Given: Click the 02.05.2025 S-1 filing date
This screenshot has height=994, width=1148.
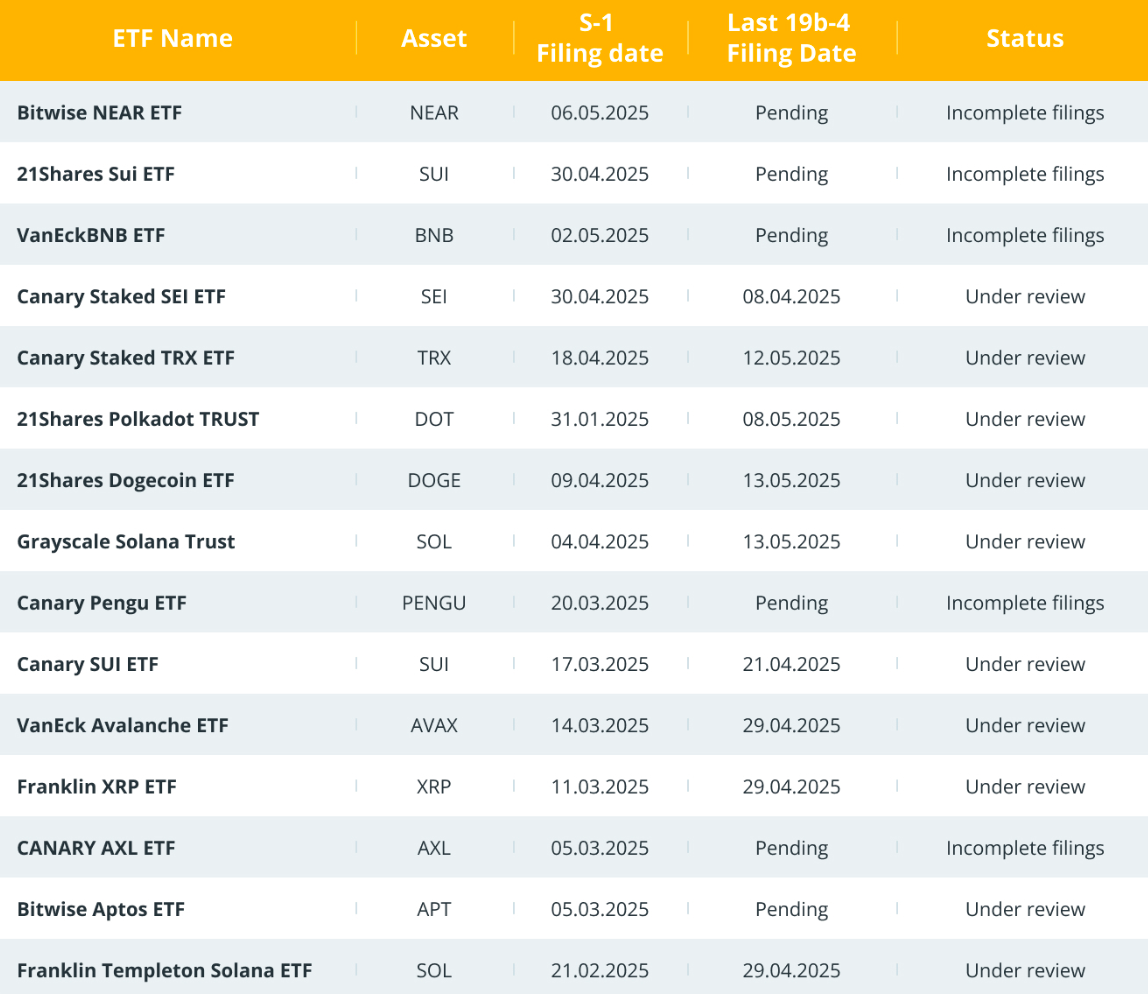Looking at the screenshot, I should pyautogui.click(x=600, y=235).
